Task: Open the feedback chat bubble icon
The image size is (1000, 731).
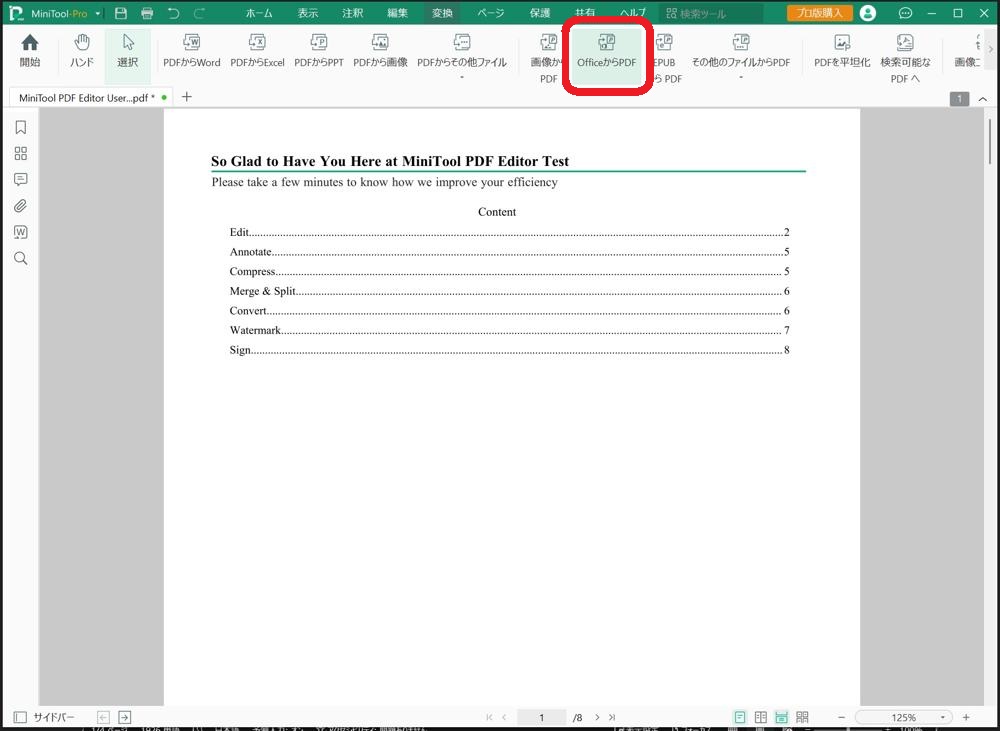Action: coord(905,13)
